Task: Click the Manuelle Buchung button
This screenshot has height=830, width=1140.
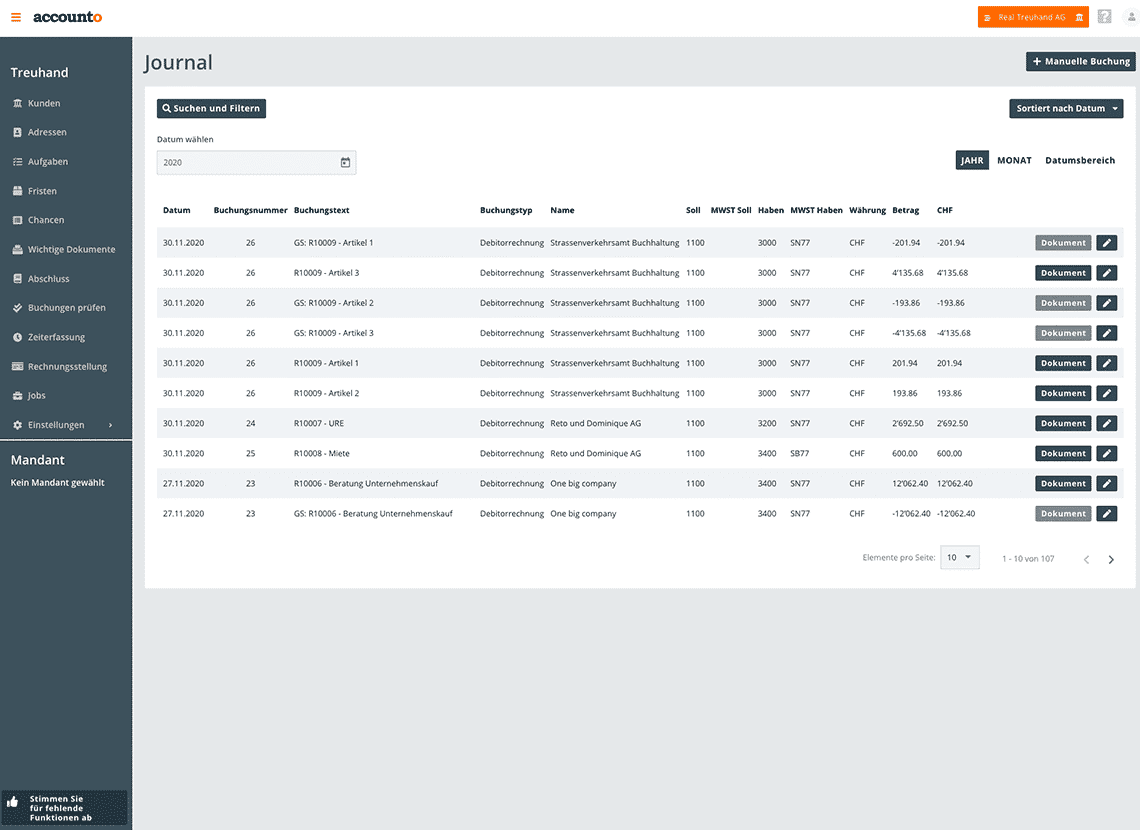Action: [x=1081, y=61]
